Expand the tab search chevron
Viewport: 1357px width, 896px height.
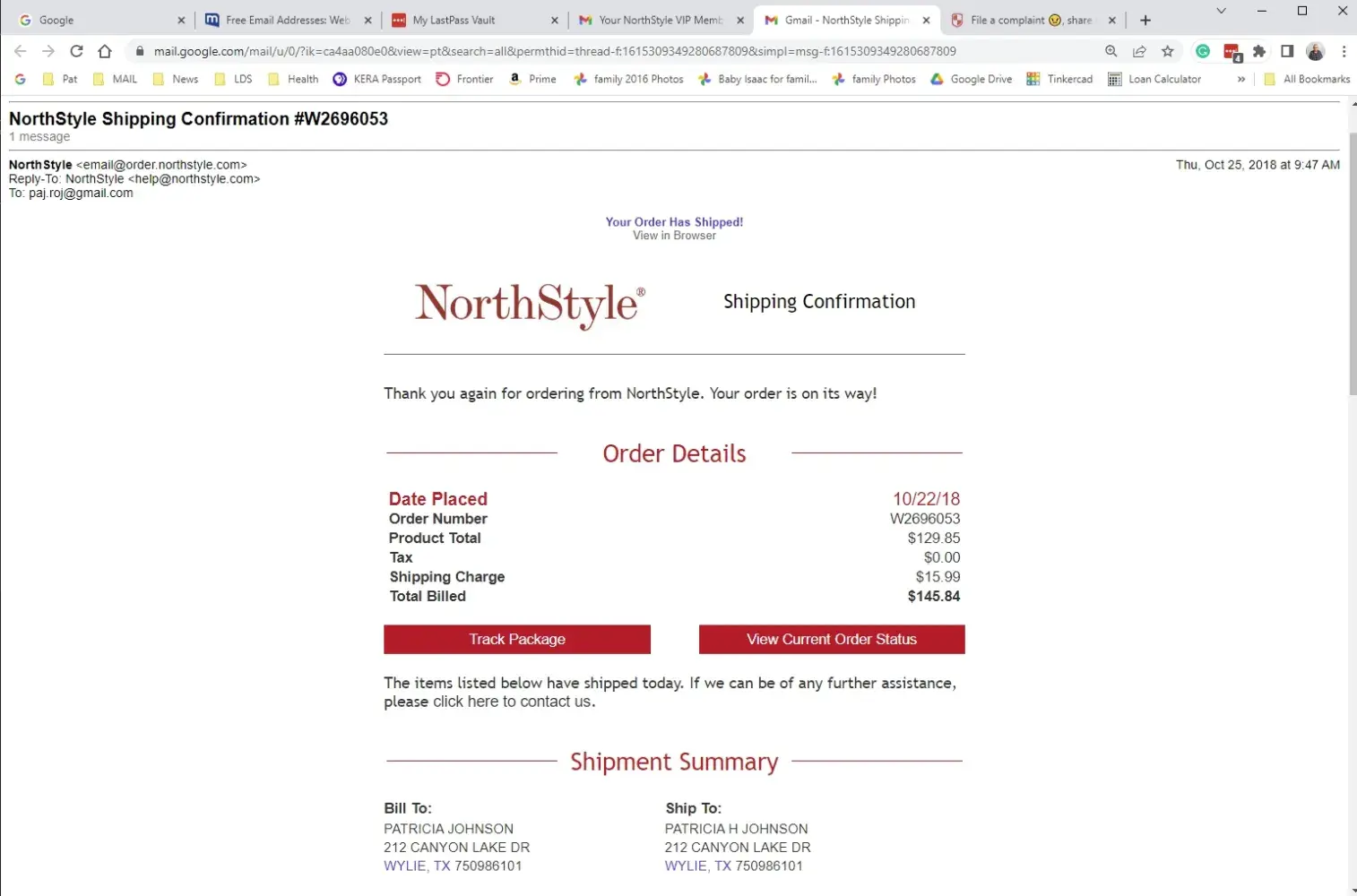point(1221,11)
